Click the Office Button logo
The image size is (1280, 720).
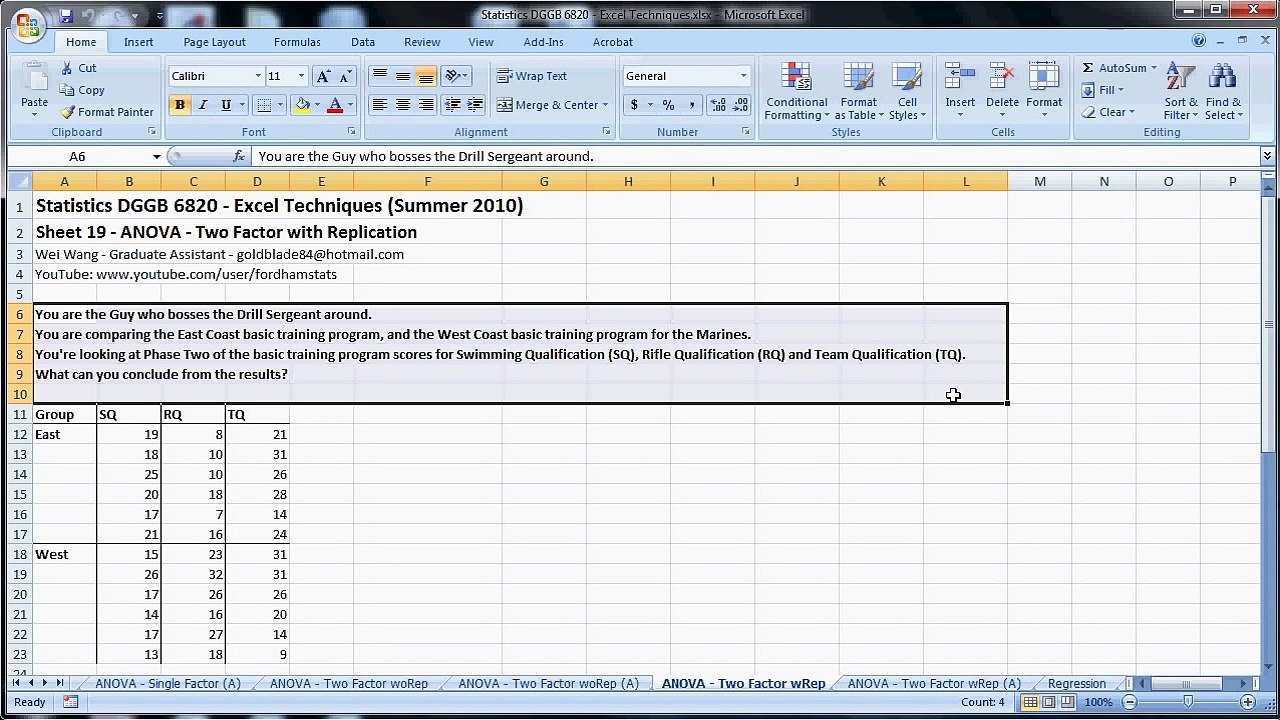[x=27, y=24]
